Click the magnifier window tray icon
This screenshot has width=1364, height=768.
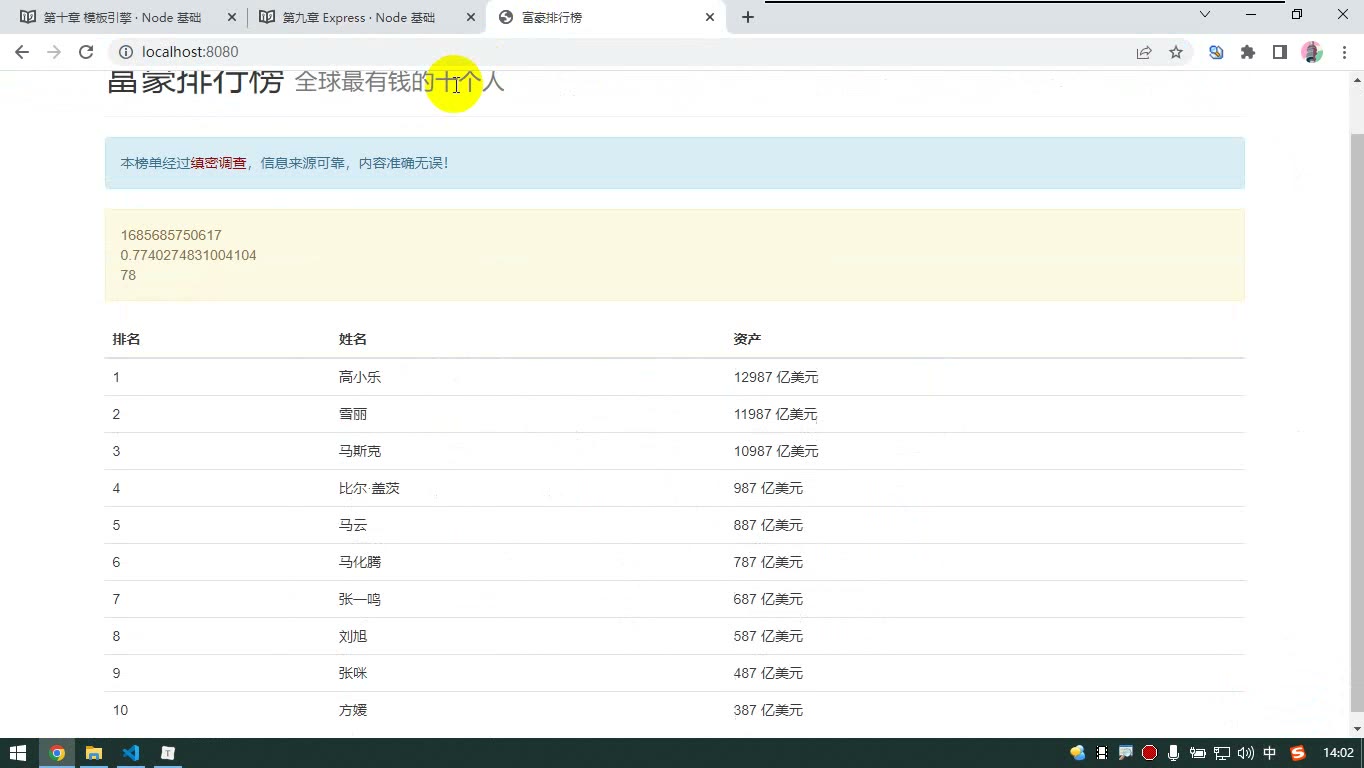pos(1126,753)
